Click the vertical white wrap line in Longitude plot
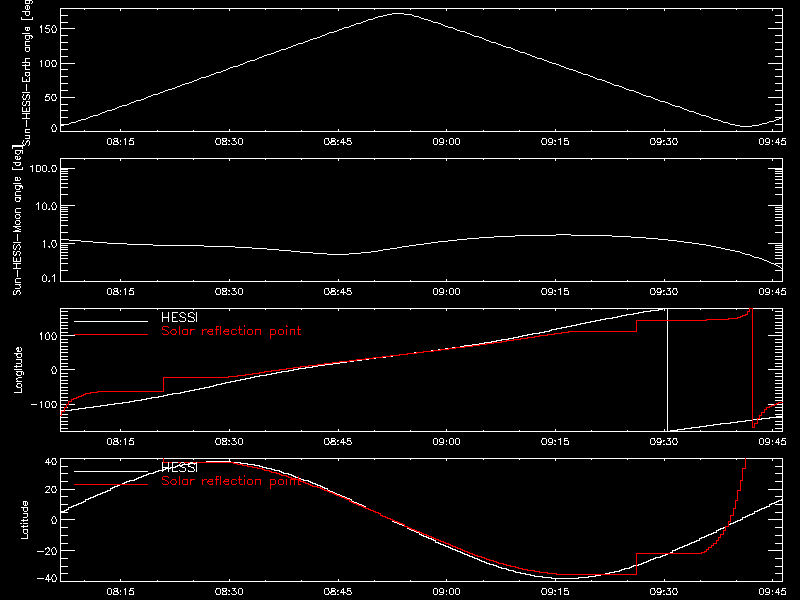Screen dimensions: 800x600 (667, 370)
